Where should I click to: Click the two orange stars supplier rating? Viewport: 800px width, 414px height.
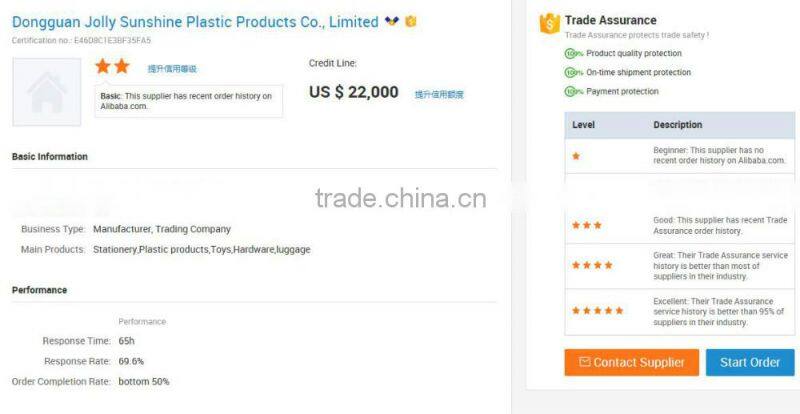tap(112, 66)
